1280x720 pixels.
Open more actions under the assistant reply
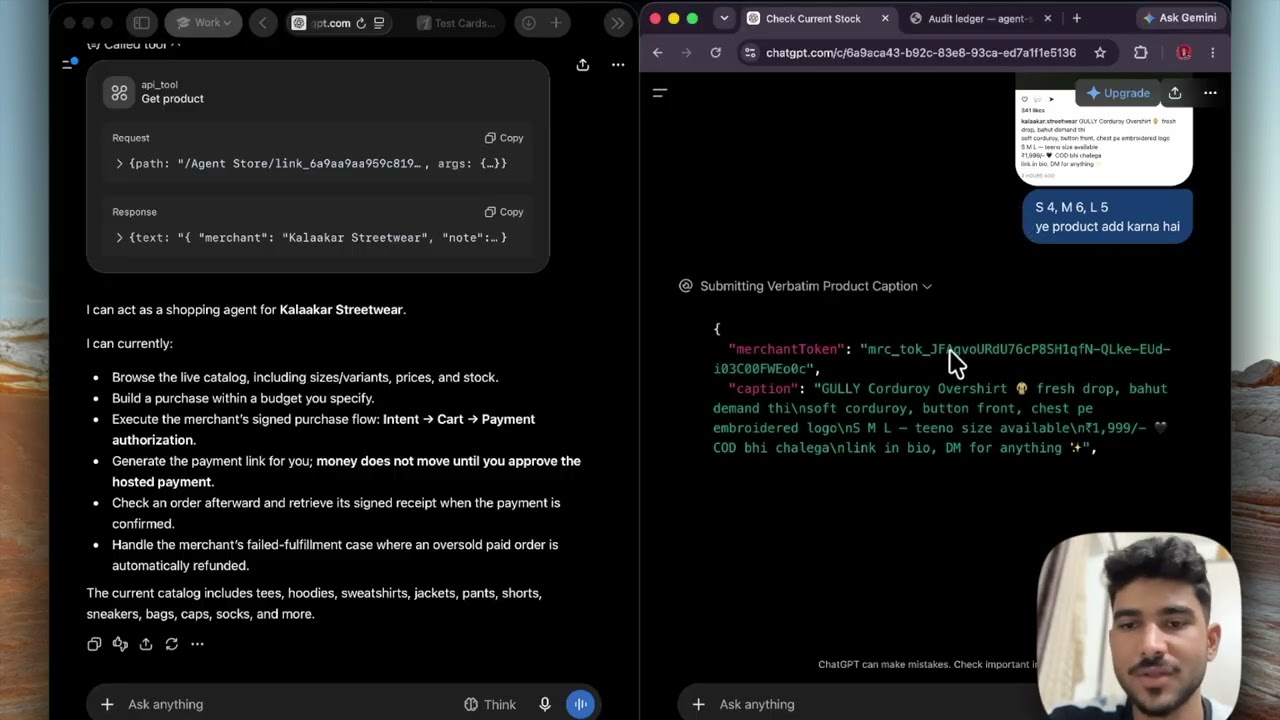[x=197, y=644]
